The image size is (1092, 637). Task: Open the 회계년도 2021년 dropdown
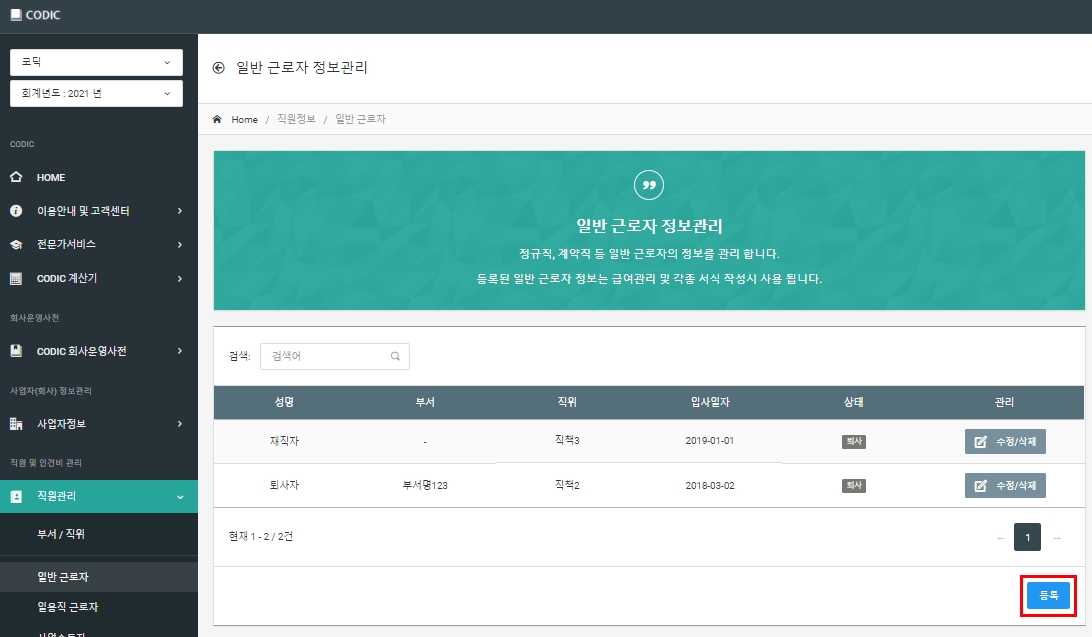[96, 93]
